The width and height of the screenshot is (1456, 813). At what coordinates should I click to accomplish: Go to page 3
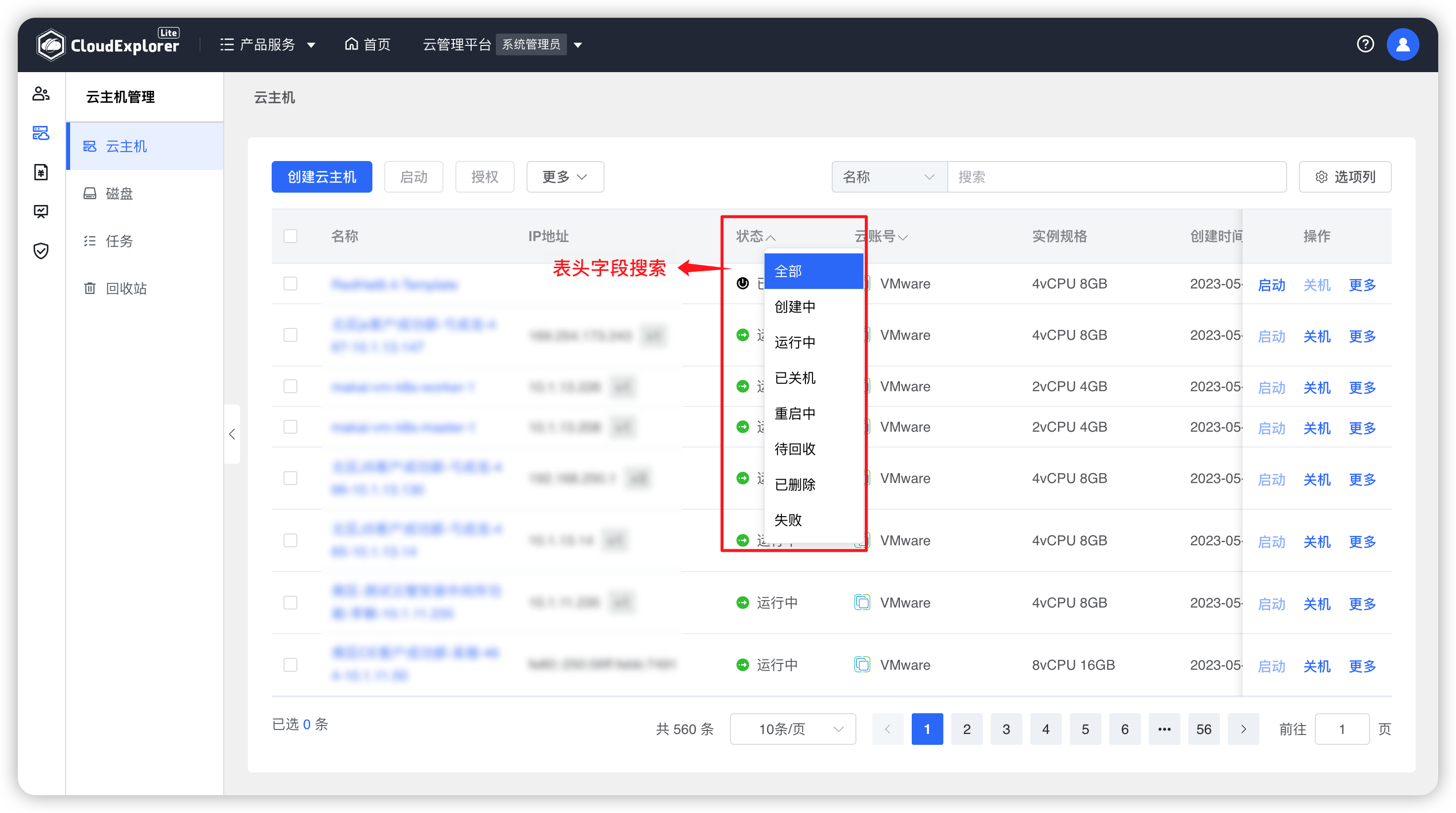click(1006, 730)
